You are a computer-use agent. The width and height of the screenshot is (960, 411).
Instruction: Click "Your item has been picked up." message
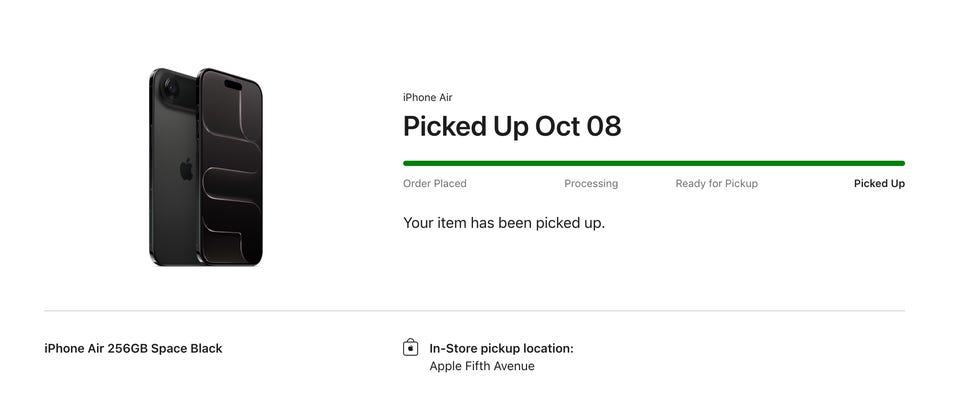[x=503, y=223]
